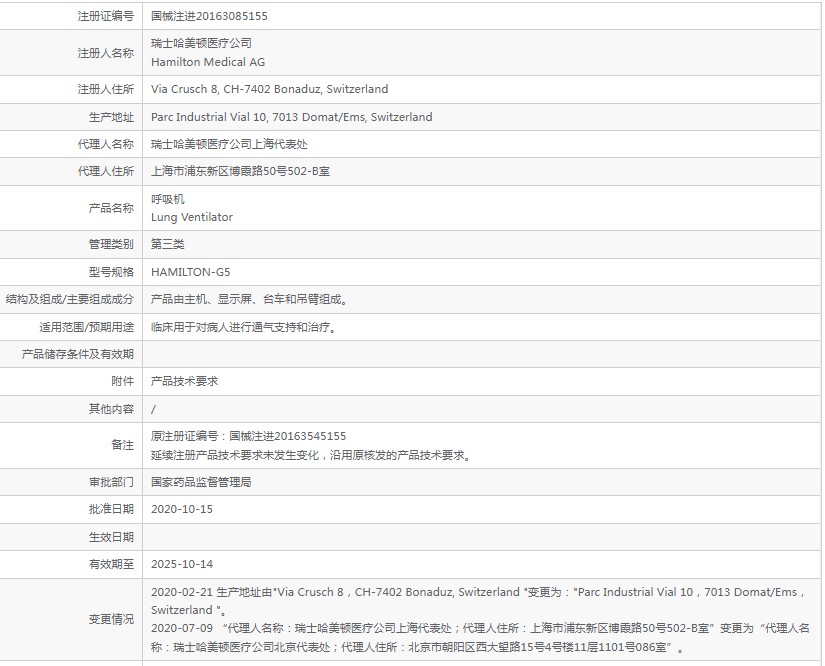Select the label 生效日期
The image size is (825, 666).
coord(112,537)
